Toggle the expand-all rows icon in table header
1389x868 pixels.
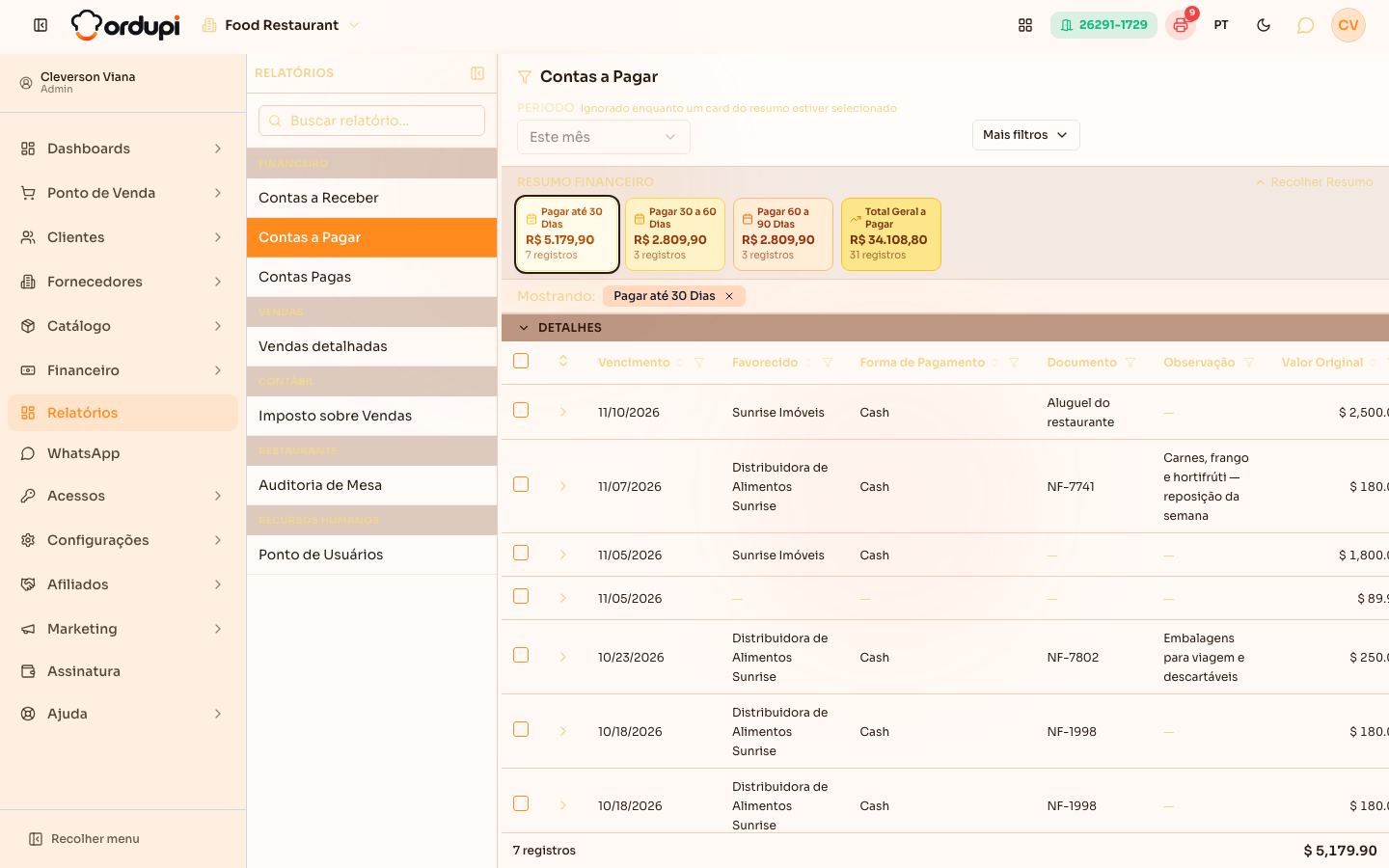[563, 362]
